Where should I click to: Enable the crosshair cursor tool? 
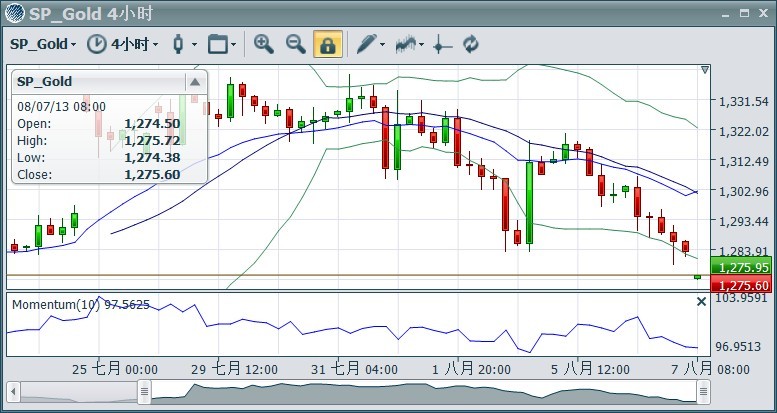pyautogui.click(x=442, y=44)
